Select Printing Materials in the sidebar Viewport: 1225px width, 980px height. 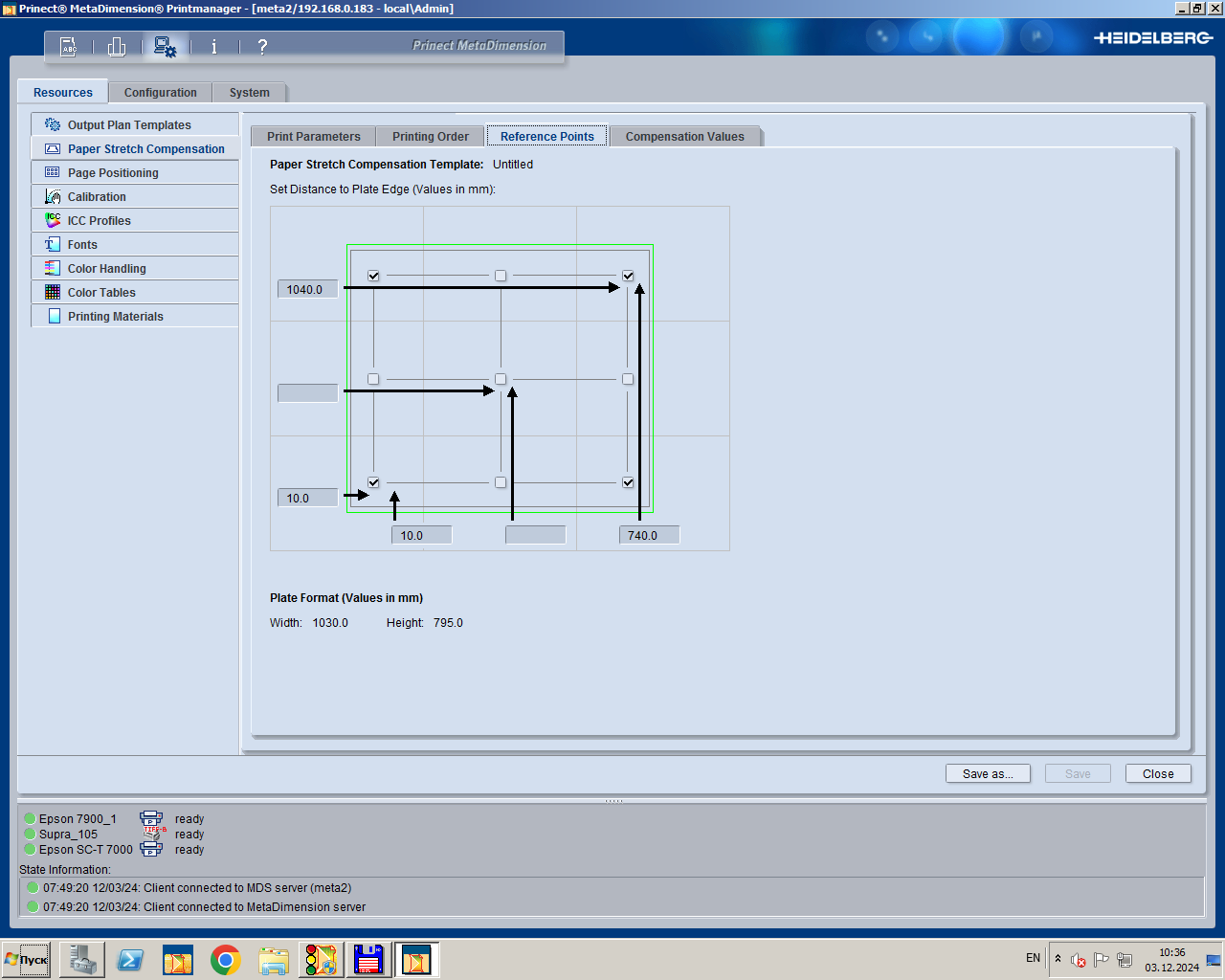click(135, 317)
